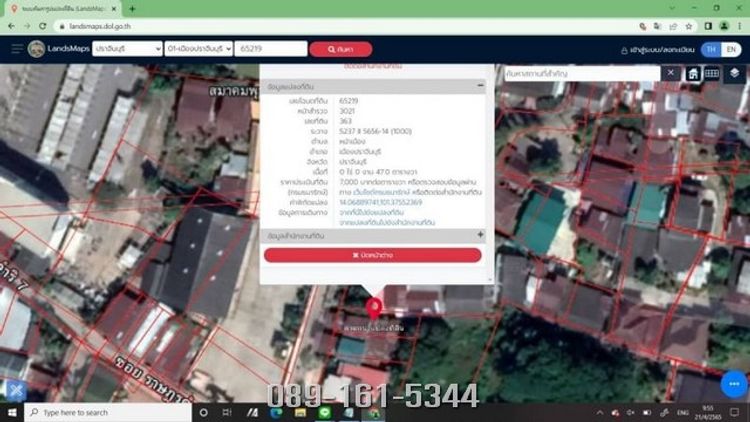Click parcel number value 65219 in popup
Viewport: 750px width, 422px height.
point(349,101)
